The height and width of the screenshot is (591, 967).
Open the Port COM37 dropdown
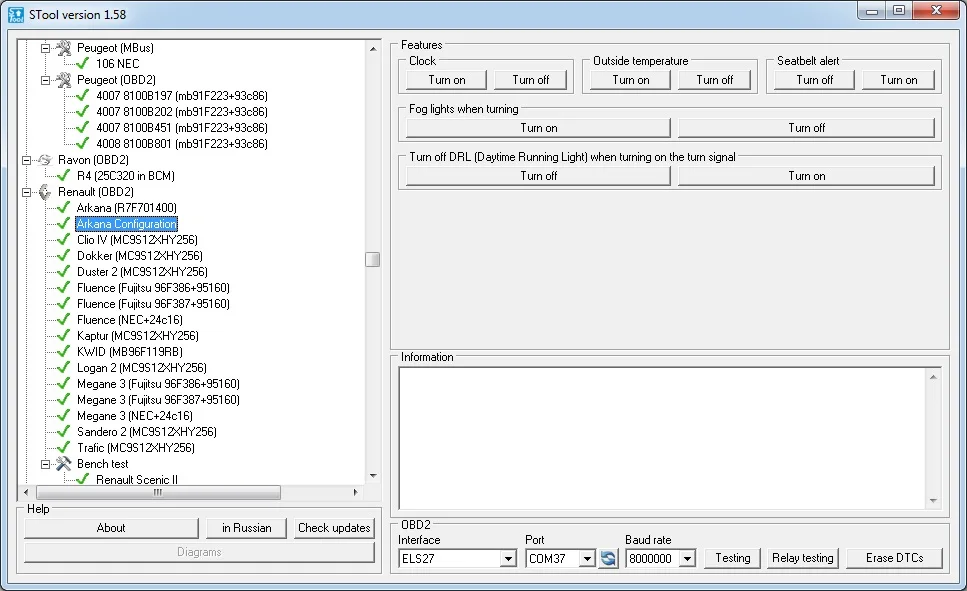[587, 559]
